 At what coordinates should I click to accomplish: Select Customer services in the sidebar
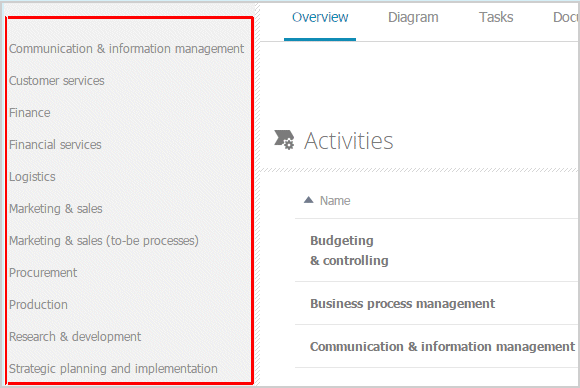[57, 81]
